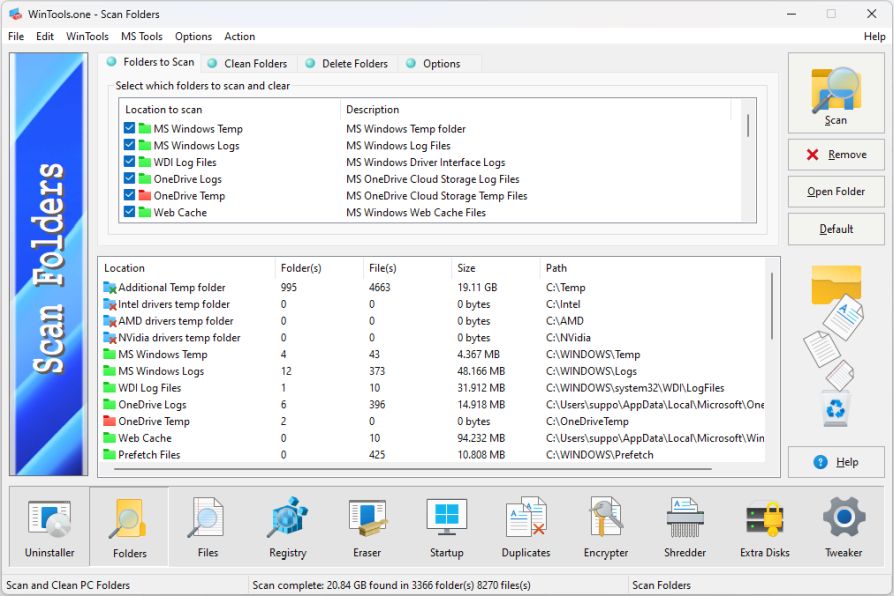Viewport: 894px width, 596px height.
Task: Click the WinTools.one title bar icon
Action: tap(15, 14)
